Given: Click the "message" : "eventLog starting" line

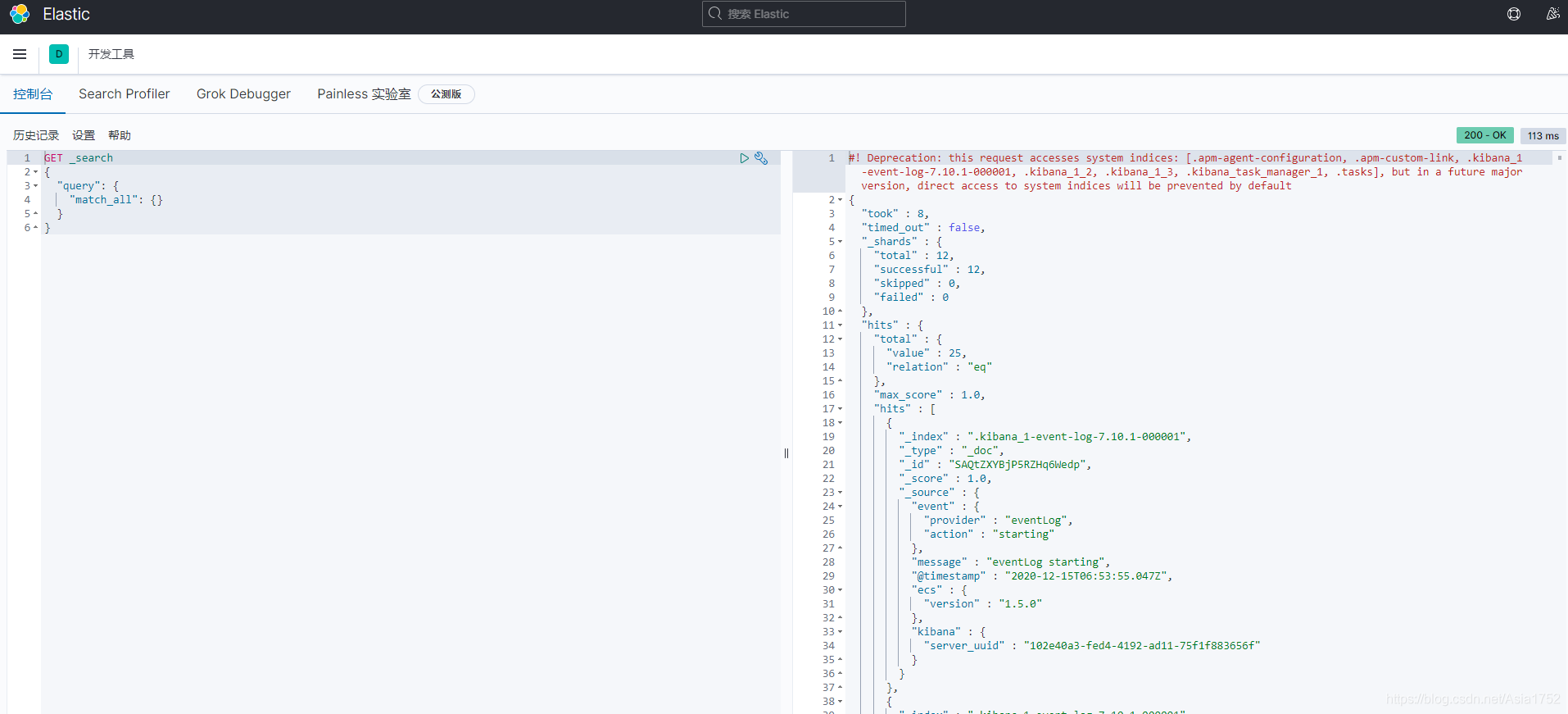Looking at the screenshot, I should (x=1011, y=562).
